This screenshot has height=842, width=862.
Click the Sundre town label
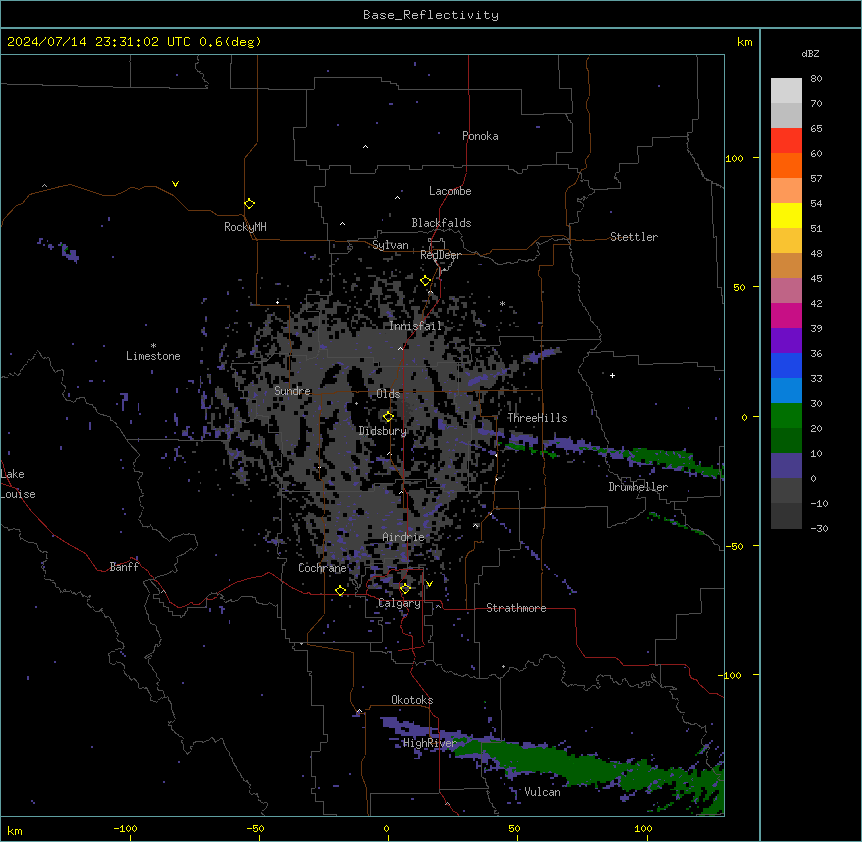click(292, 391)
